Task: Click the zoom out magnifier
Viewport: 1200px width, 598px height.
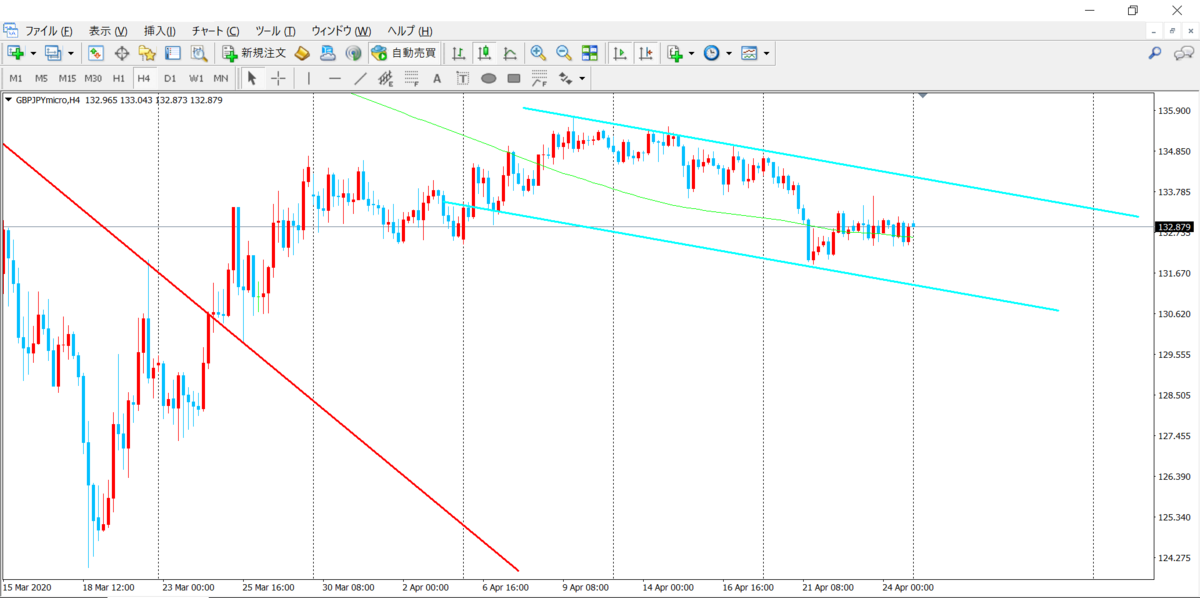Action: (564, 53)
